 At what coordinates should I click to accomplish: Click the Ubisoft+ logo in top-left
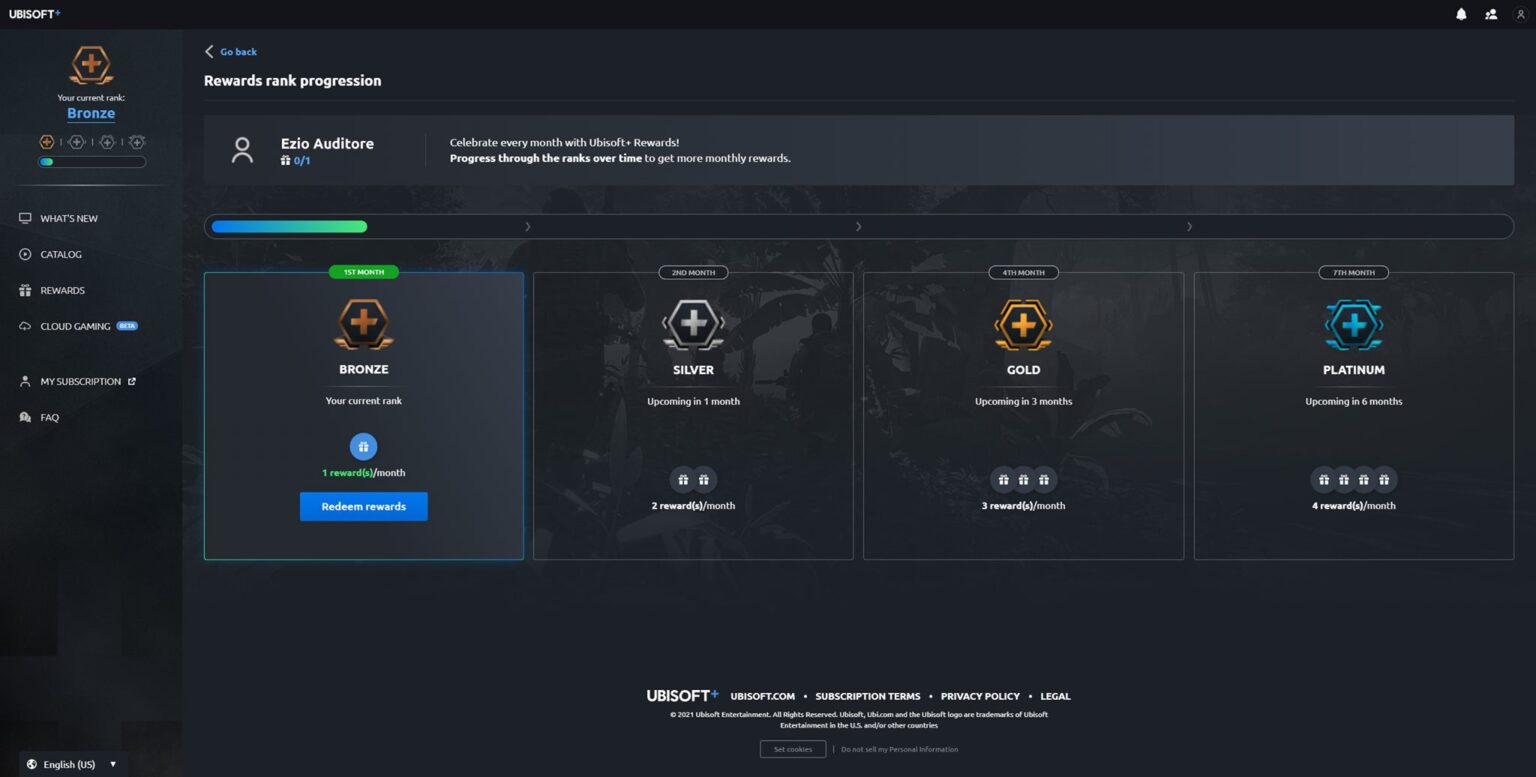[35, 14]
